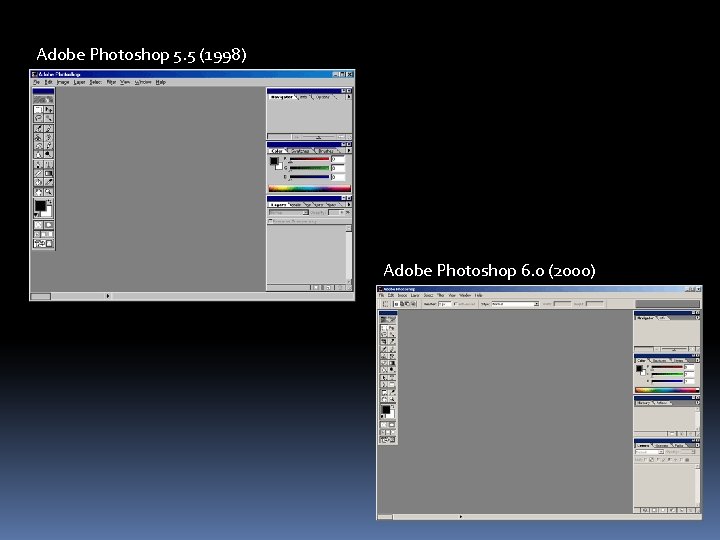Choose the Move tool in Photoshop 6.0 toolbox
The height and width of the screenshot is (540, 720).
[x=392, y=328]
